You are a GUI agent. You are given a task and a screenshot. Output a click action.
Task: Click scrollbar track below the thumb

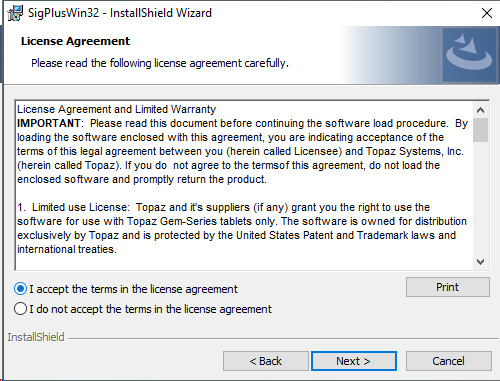pyautogui.click(x=480, y=198)
